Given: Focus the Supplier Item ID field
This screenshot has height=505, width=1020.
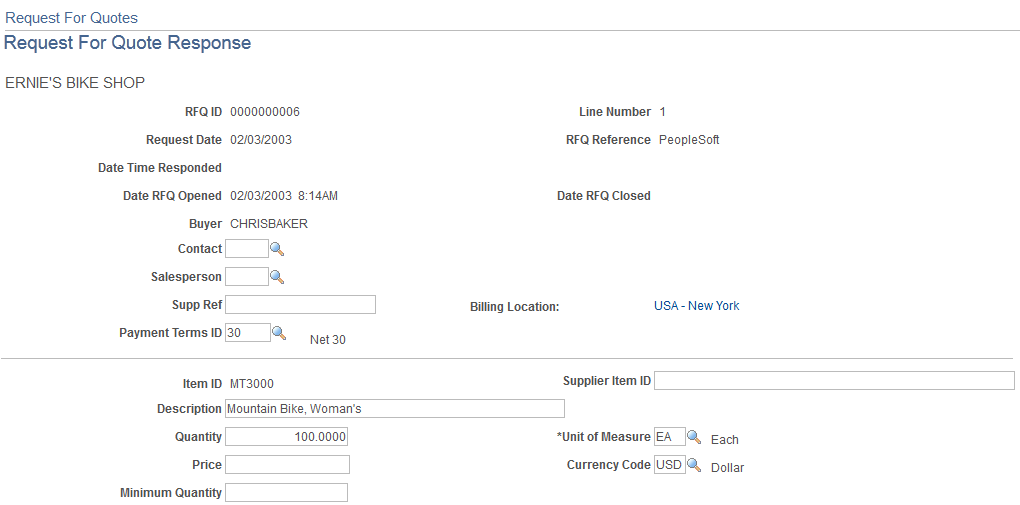Looking at the screenshot, I should pyautogui.click(x=834, y=381).
